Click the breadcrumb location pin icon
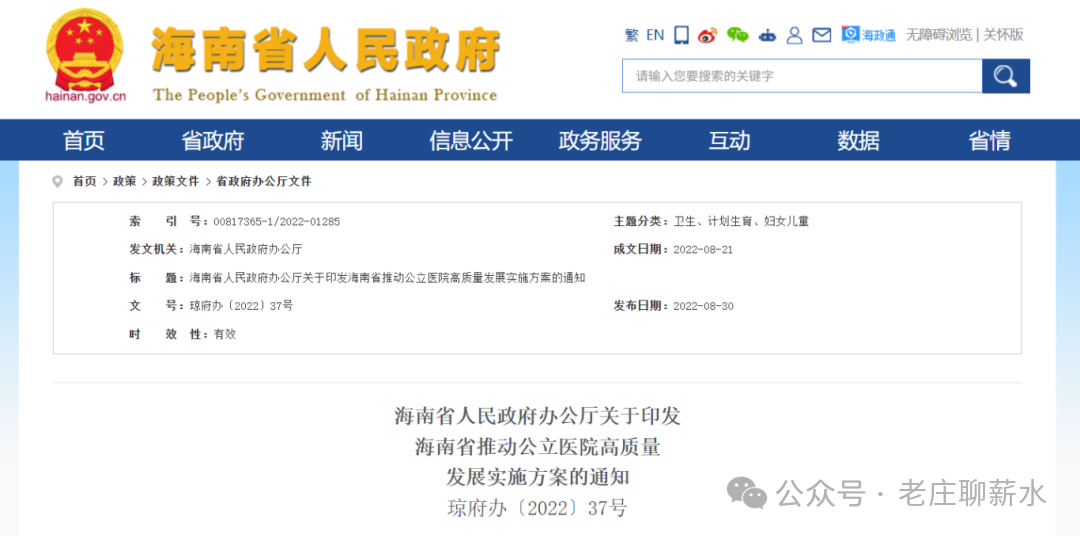This screenshot has height=536, width=1080. (57, 182)
